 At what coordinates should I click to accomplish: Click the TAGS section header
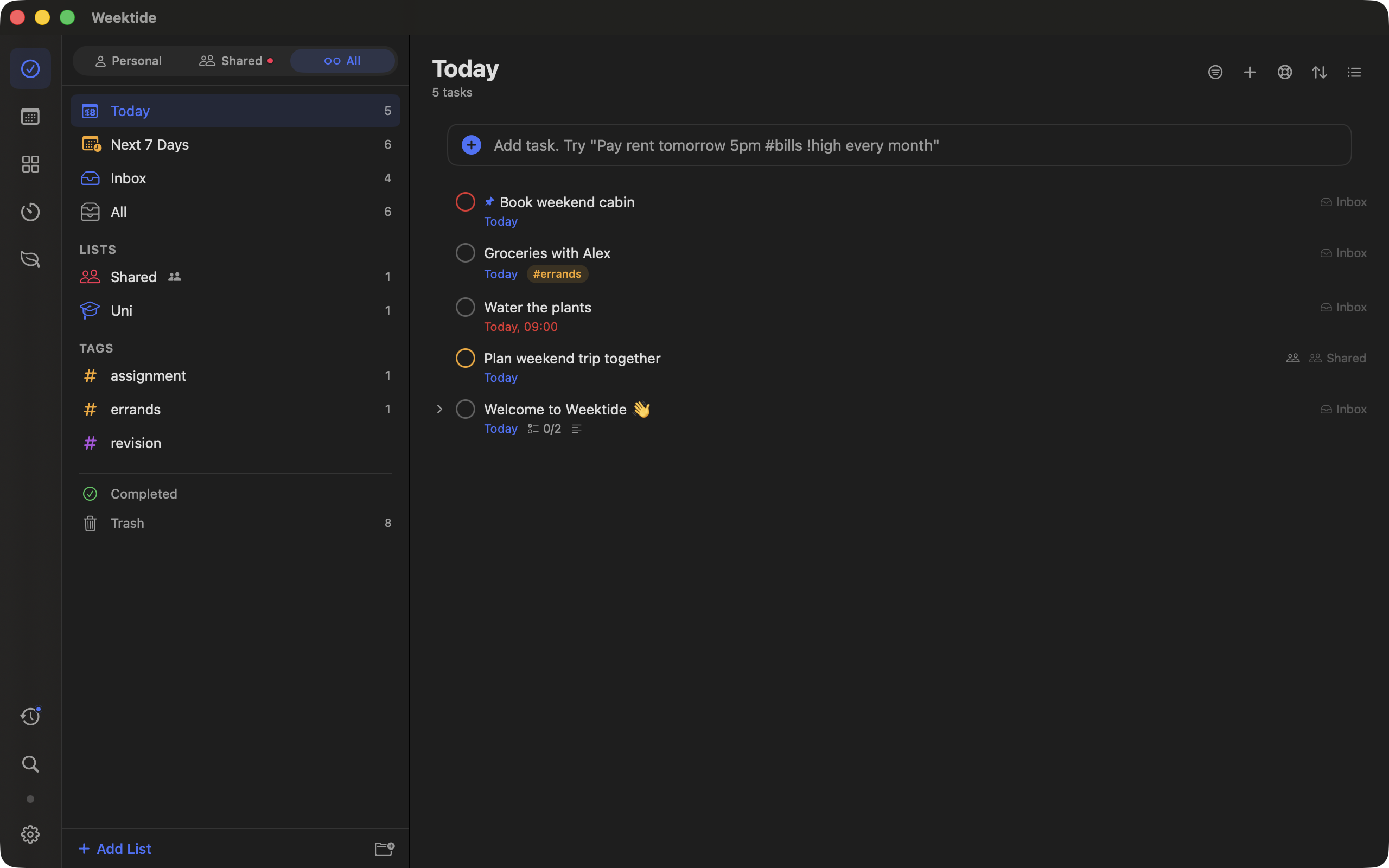(x=97, y=348)
